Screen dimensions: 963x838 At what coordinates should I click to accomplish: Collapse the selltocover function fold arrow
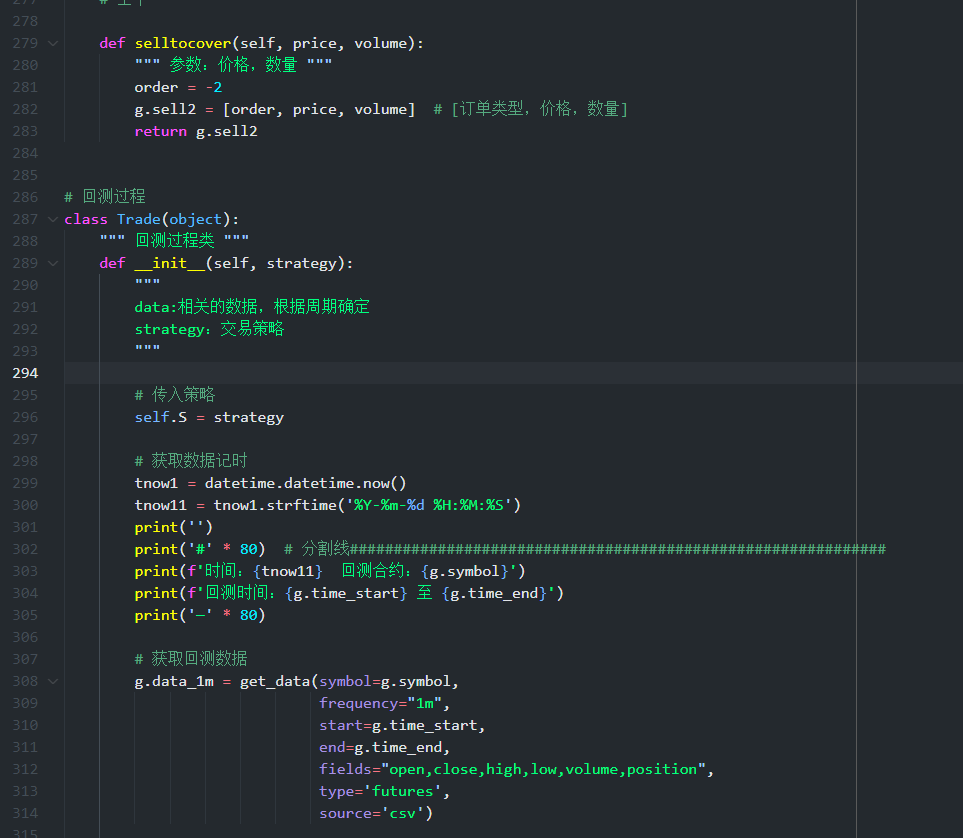point(53,44)
